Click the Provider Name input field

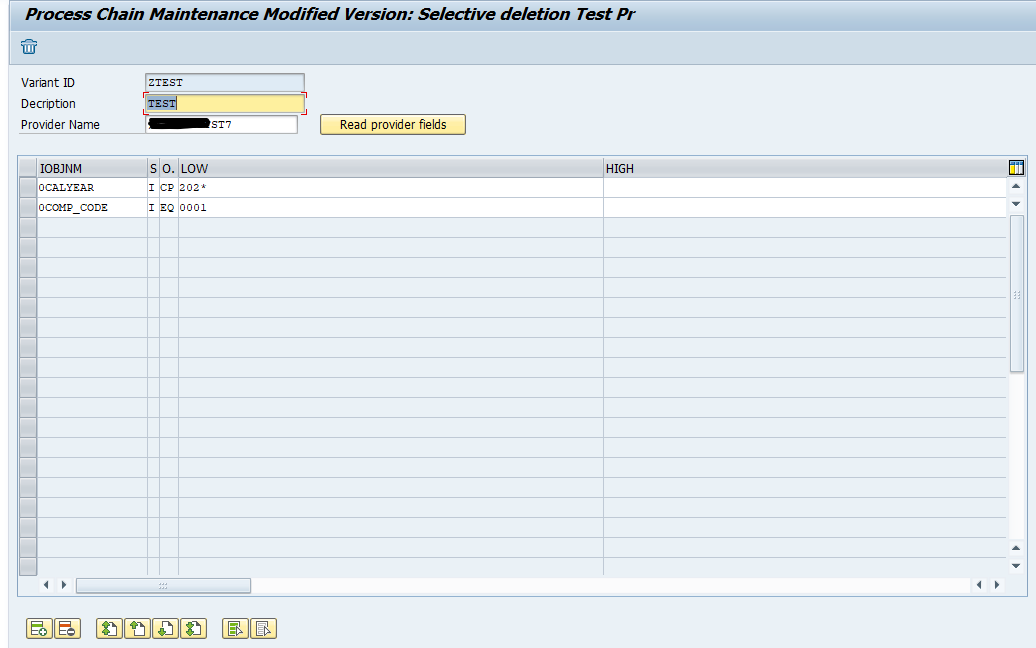click(x=224, y=124)
